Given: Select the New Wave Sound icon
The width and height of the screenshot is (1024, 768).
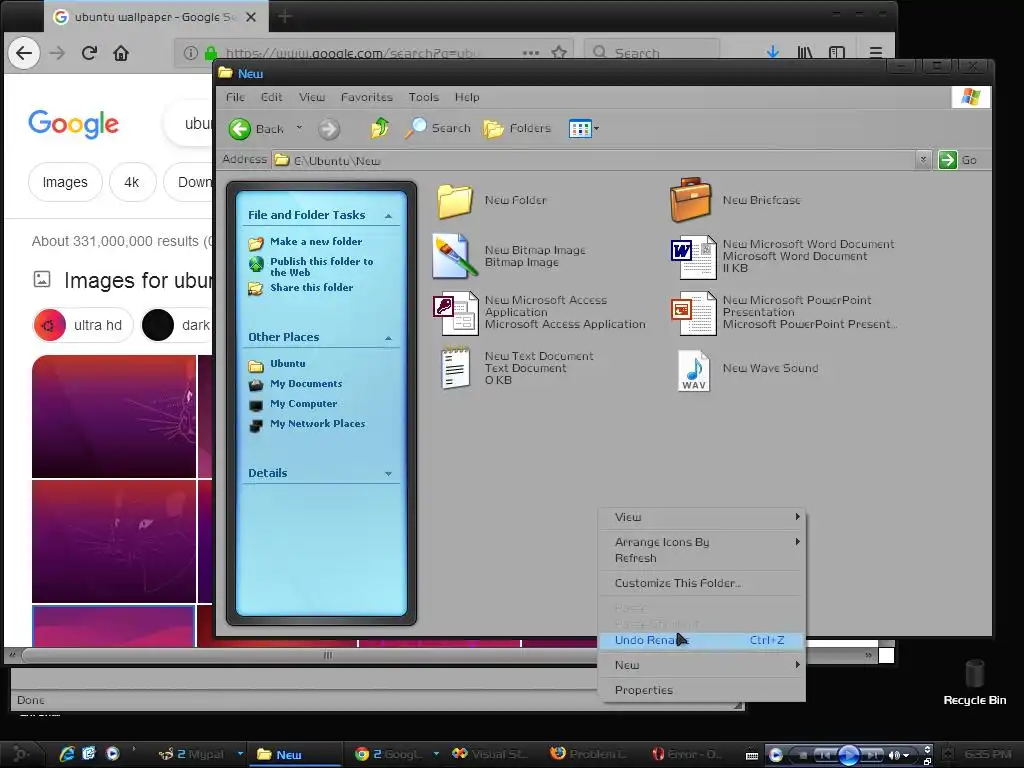Looking at the screenshot, I should tap(694, 370).
